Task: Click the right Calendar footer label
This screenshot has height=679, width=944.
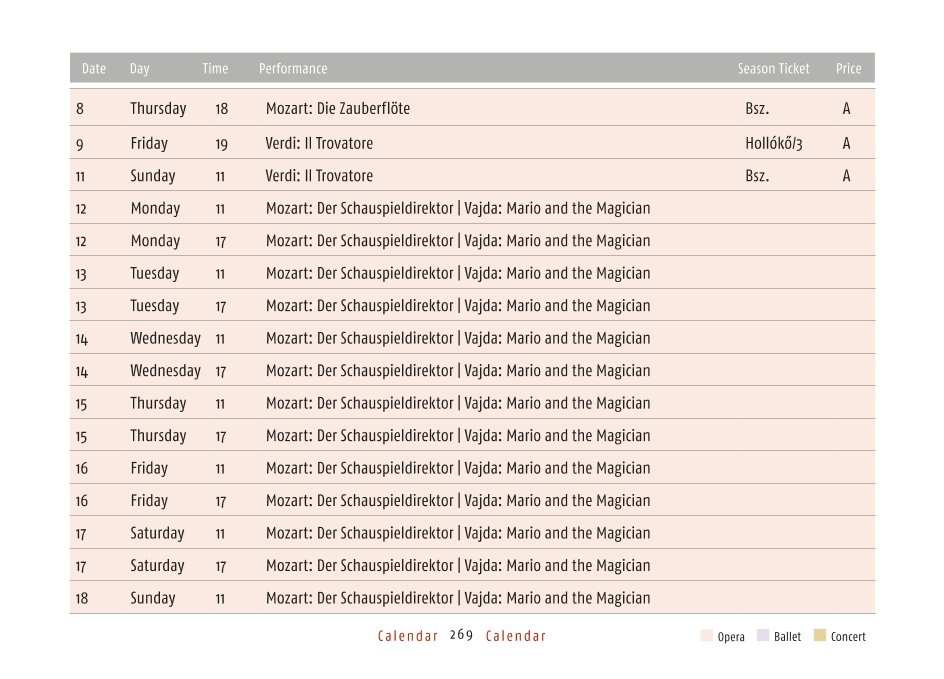Action: (x=515, y=636)
